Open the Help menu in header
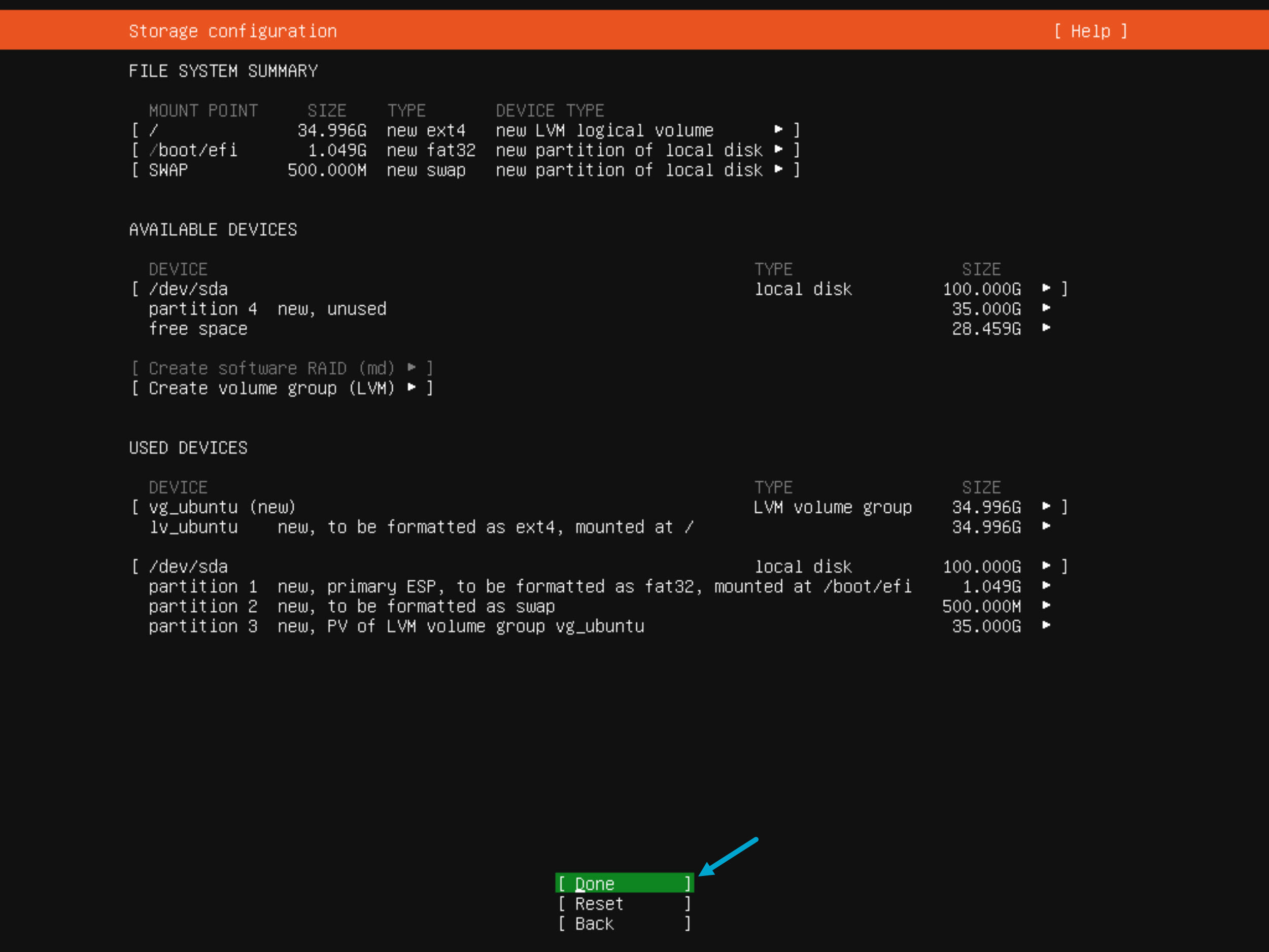1269x952 pixels. (1090, 31)
